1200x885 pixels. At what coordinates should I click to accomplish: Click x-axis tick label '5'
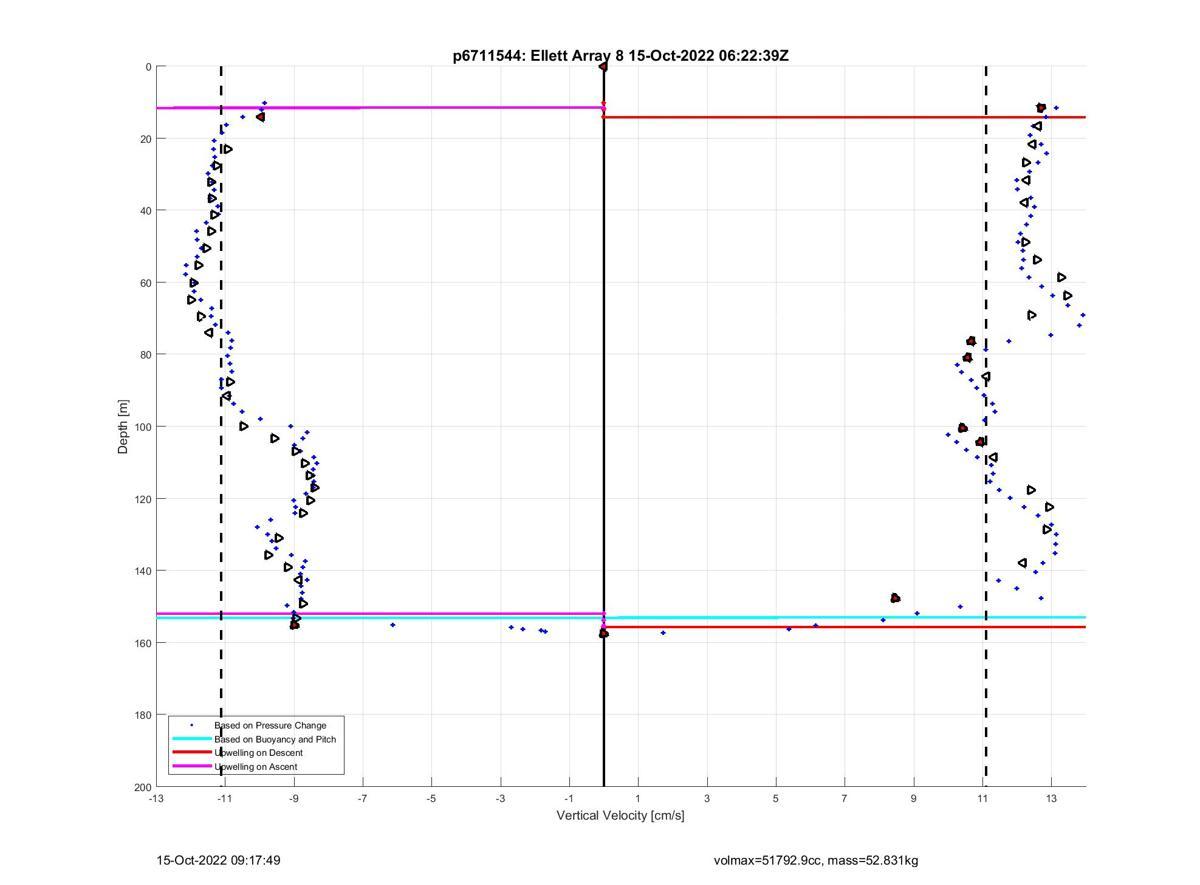click(x=775, y=799)
